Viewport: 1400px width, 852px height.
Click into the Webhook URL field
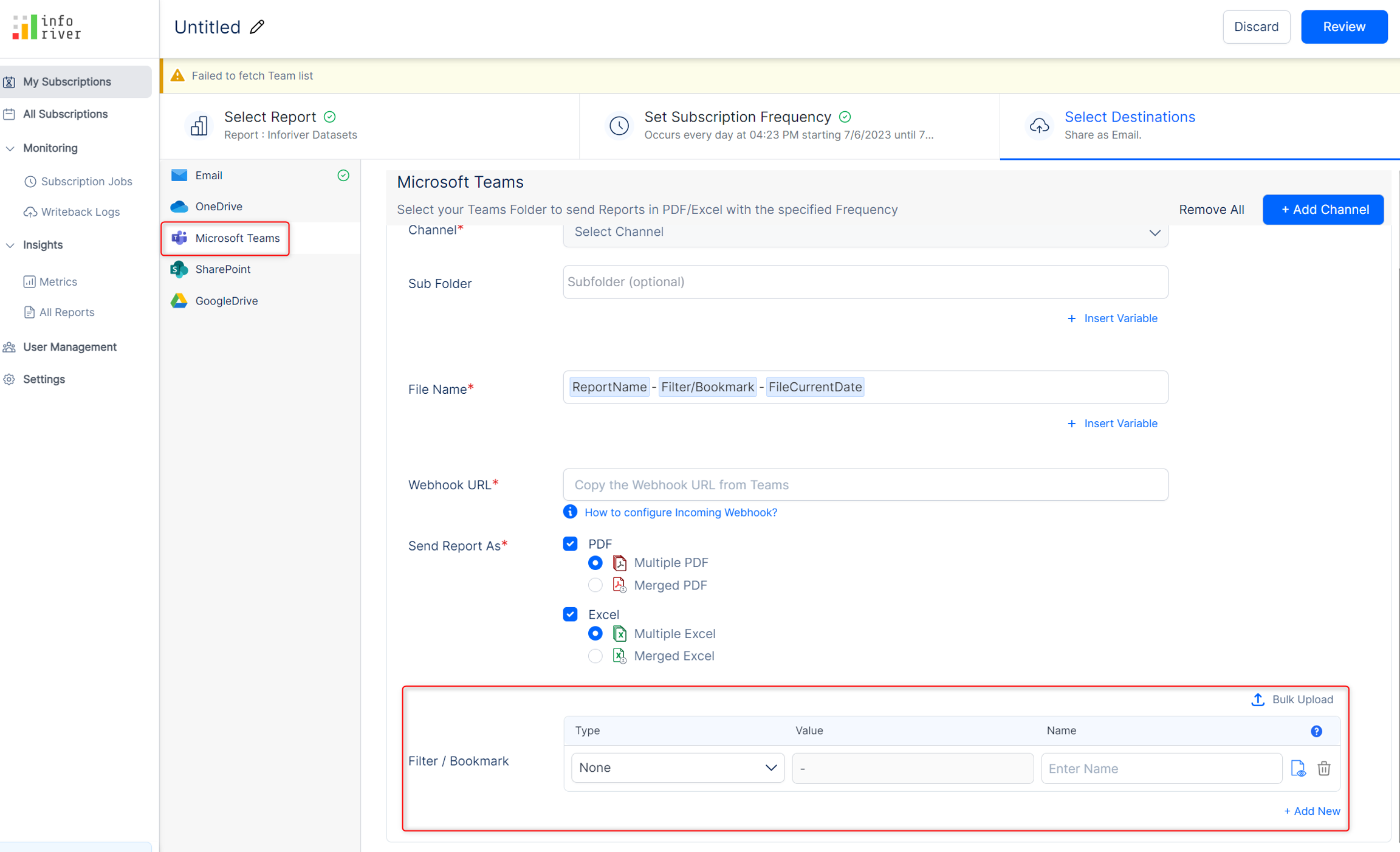pyautogui.click(x=865, y=484)
